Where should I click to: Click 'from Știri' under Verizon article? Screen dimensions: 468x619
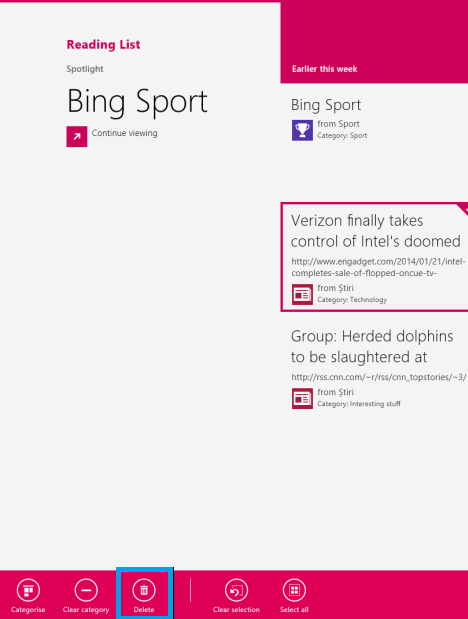pyautogui.click(x=335, y=288)
